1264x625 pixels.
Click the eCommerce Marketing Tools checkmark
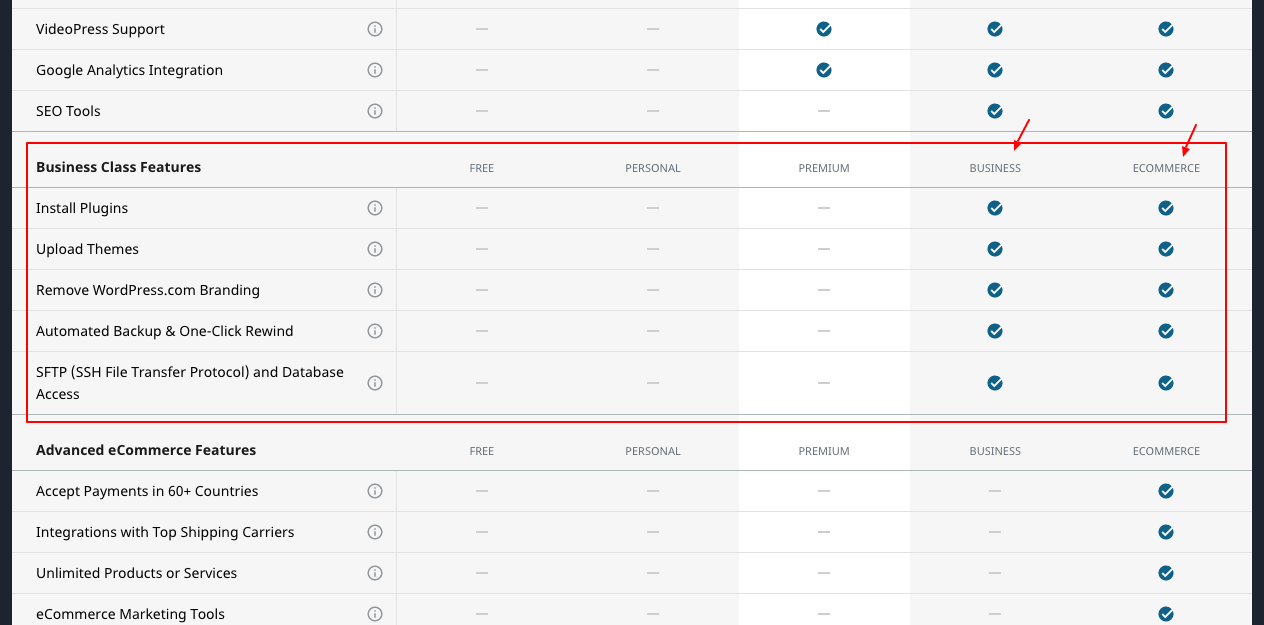click(1165, 614)
